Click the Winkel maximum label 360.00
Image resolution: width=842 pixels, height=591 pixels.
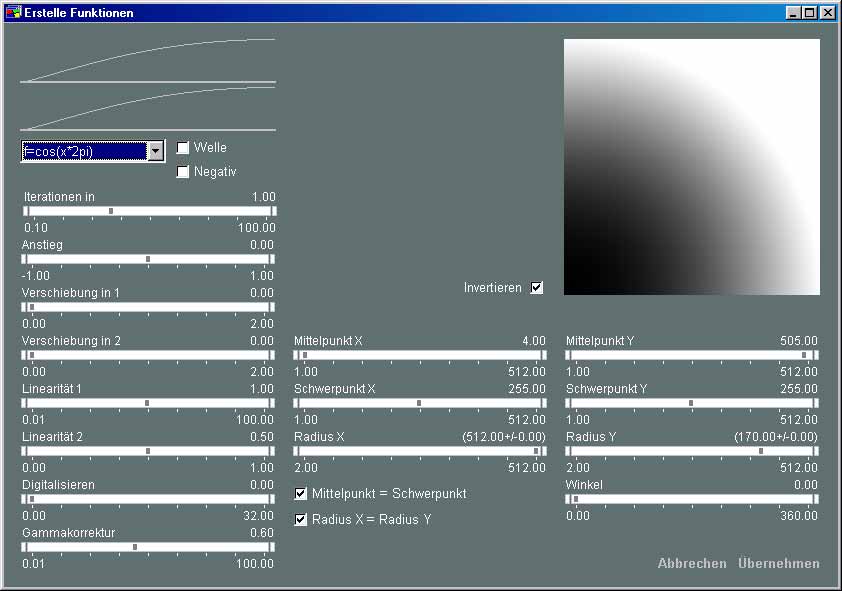(x=799, y=515)
